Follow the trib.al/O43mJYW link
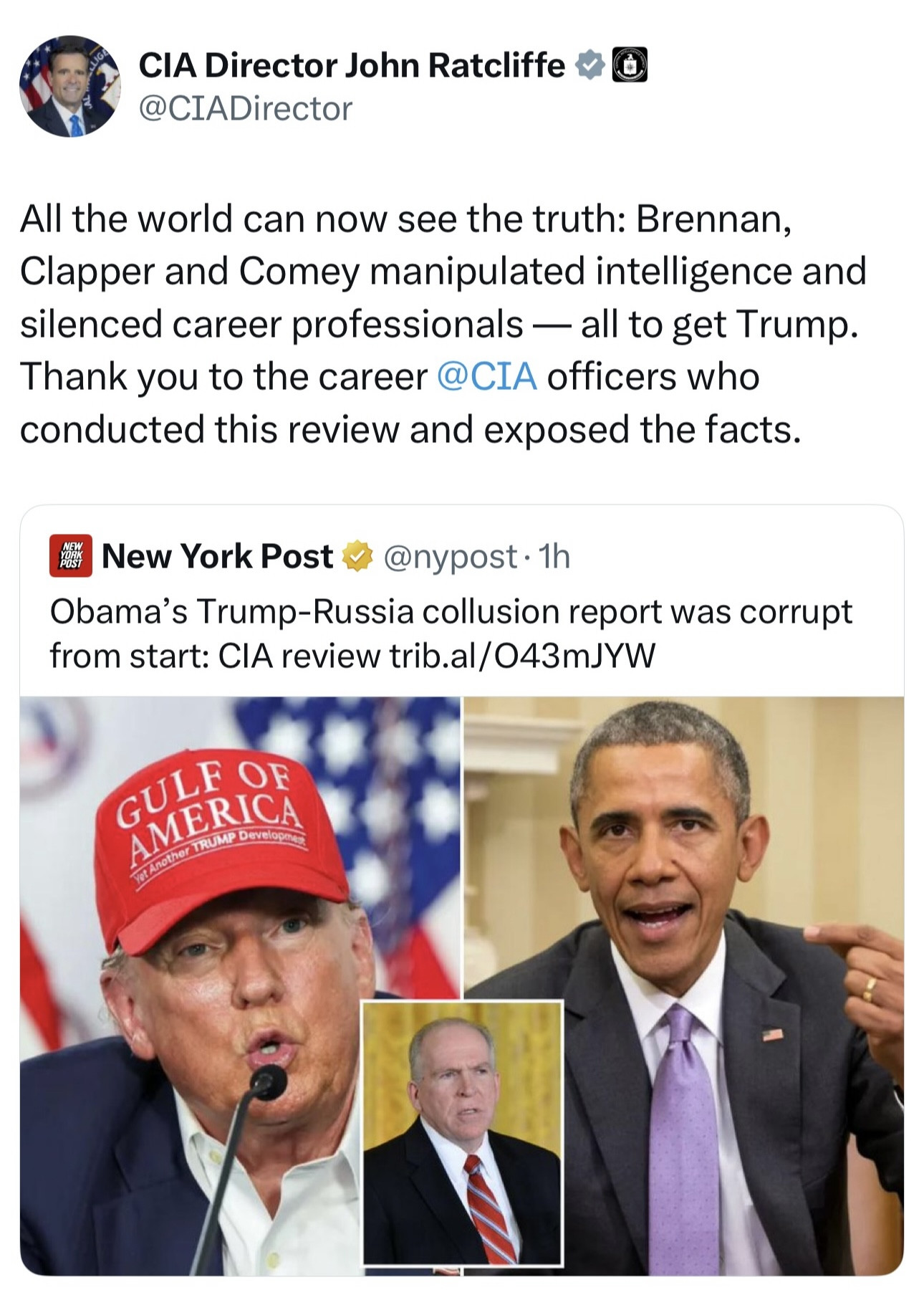The width and height of the screenshot is (924, 1305). pos(521,655)
